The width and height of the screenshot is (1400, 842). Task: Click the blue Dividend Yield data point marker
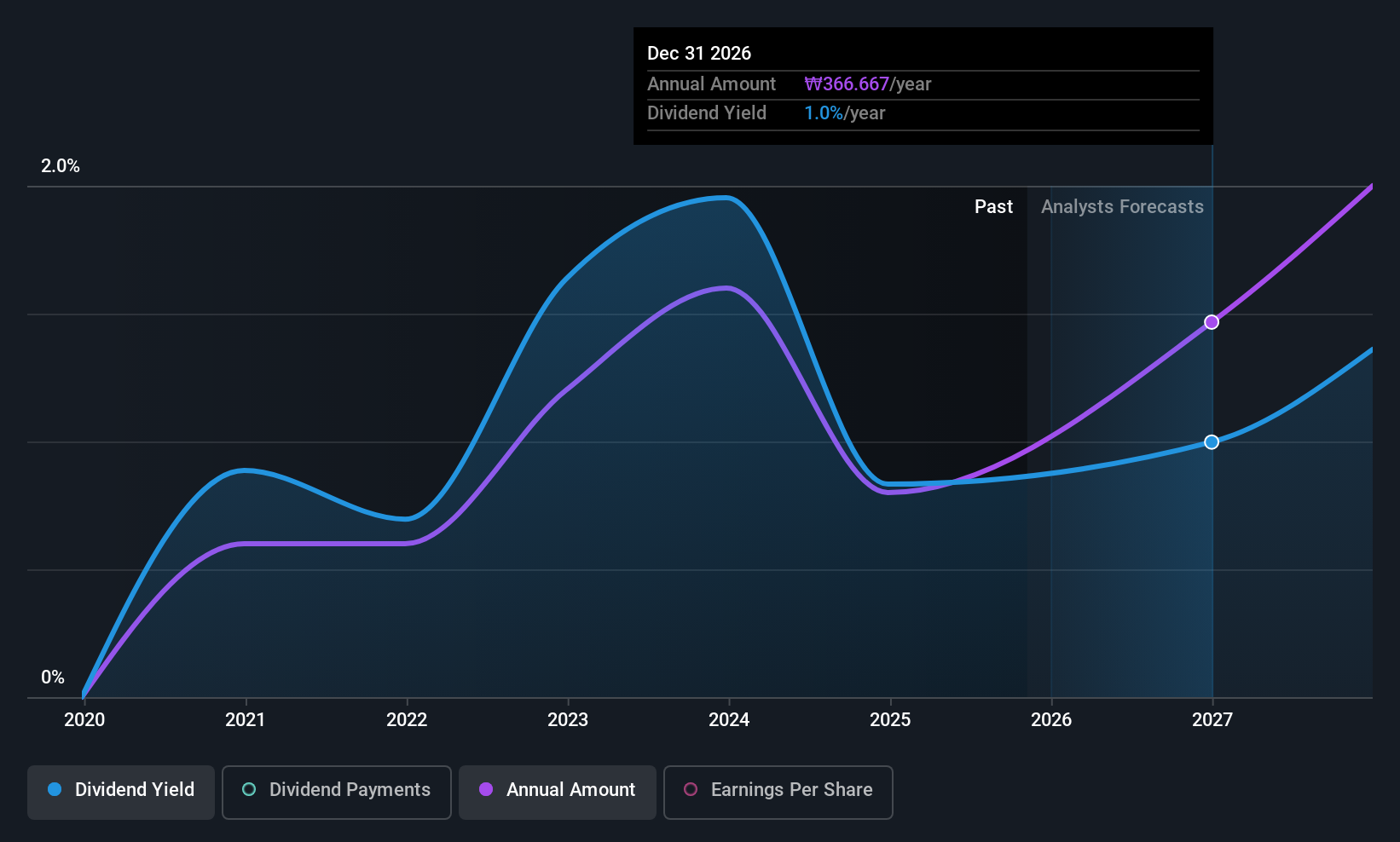coord(1212,442)
